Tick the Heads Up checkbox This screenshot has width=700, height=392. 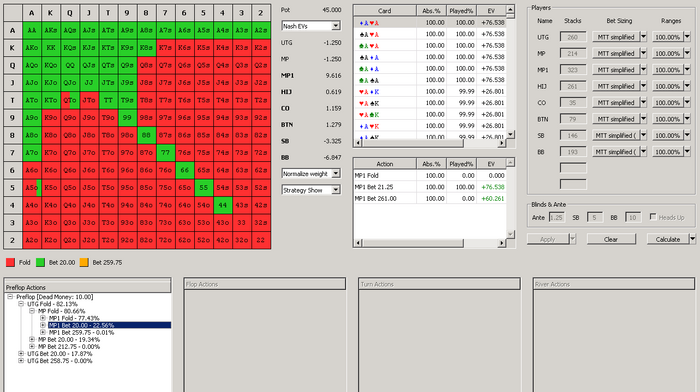tap(653, 217)
